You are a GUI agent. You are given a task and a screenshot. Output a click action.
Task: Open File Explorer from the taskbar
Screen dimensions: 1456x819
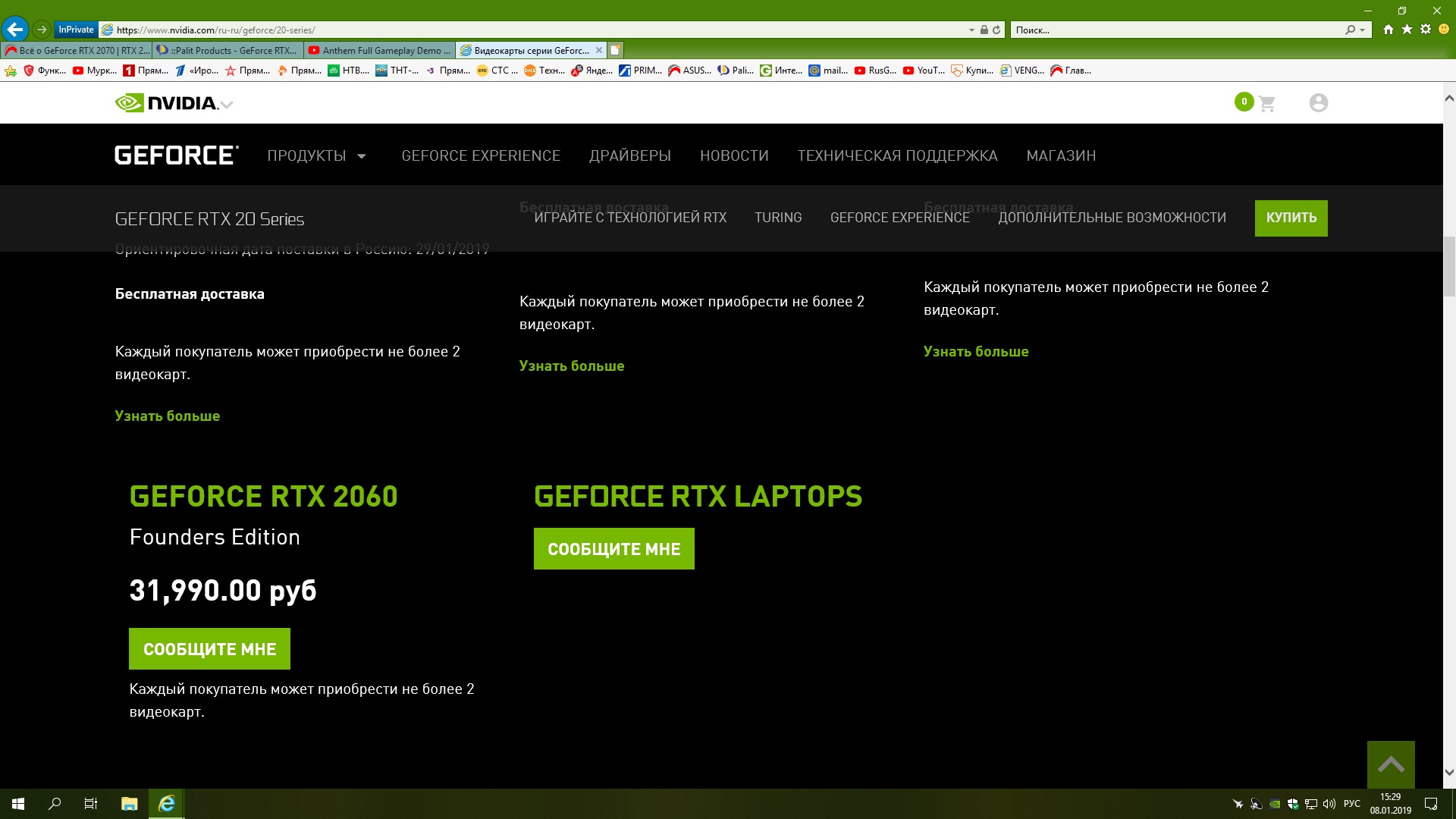coord(129,804)
